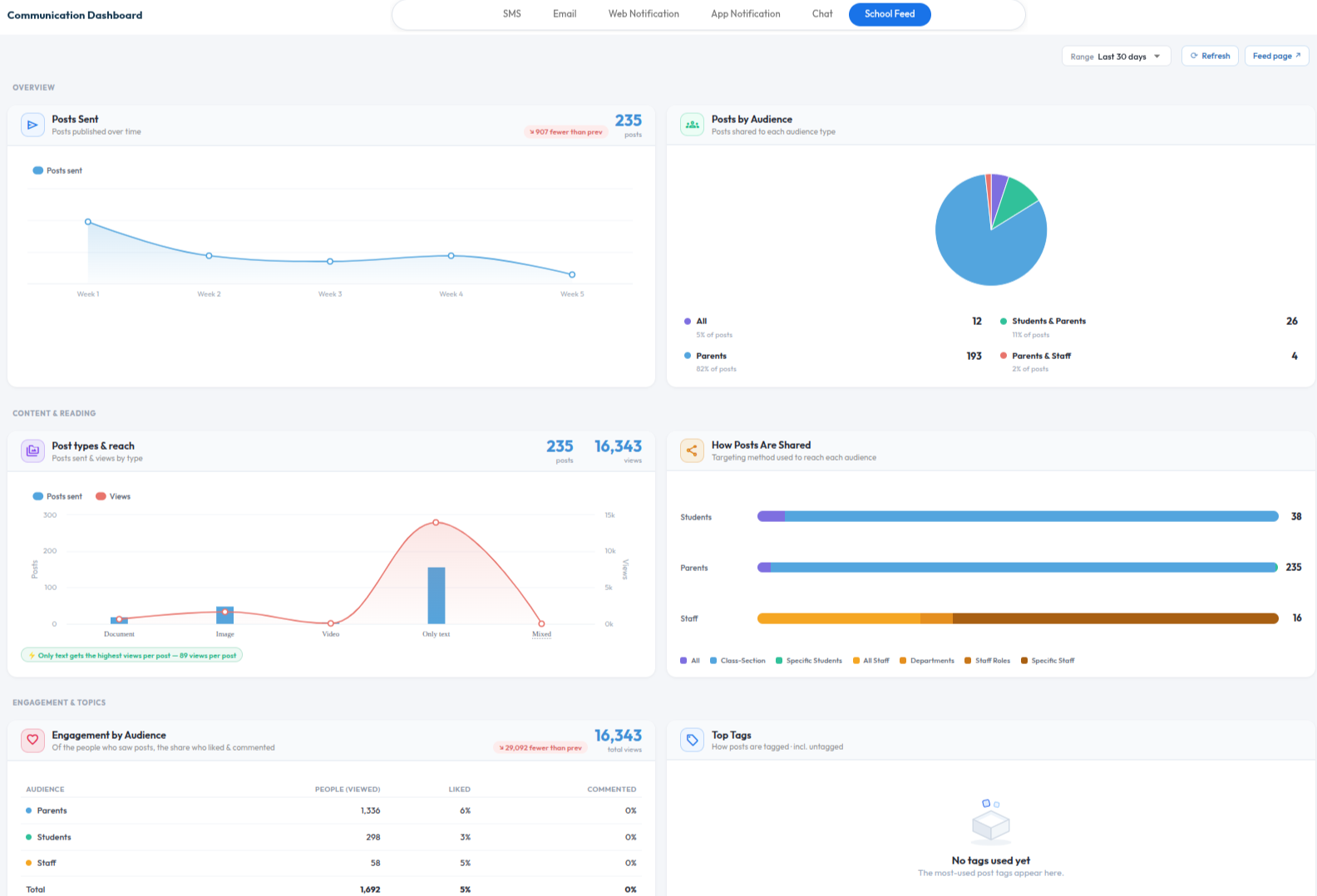Click the Posts by Audience people icon
The image size is (1317, 896).
point(692,125)
